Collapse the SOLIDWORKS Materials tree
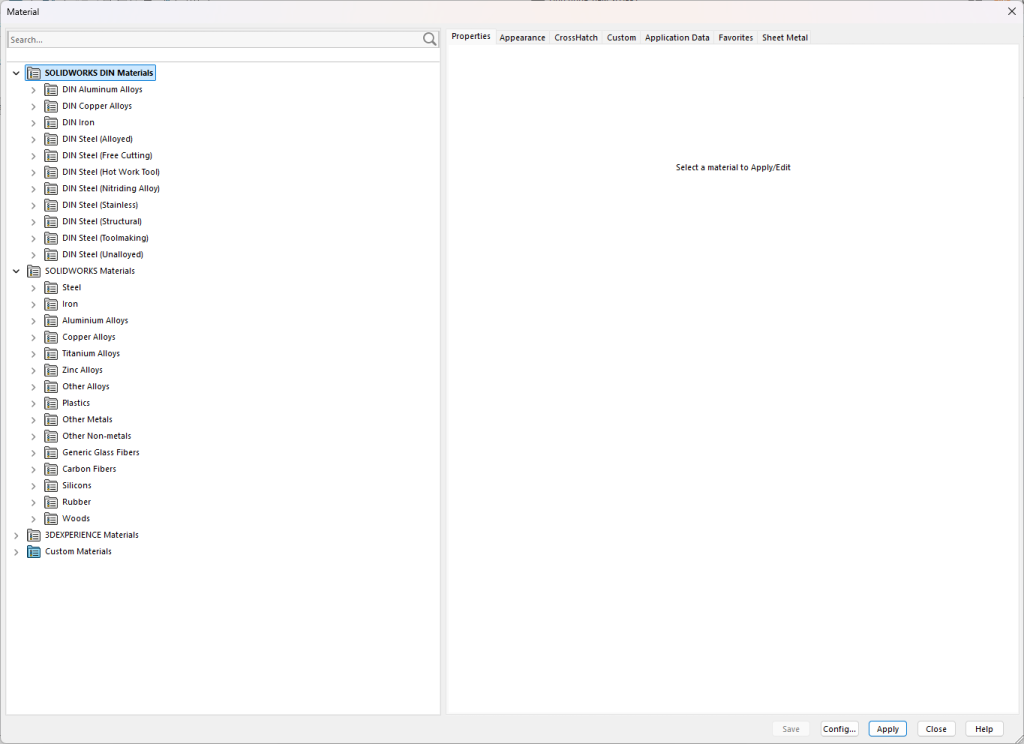1024x744 pixels. [x=16, y=271]
